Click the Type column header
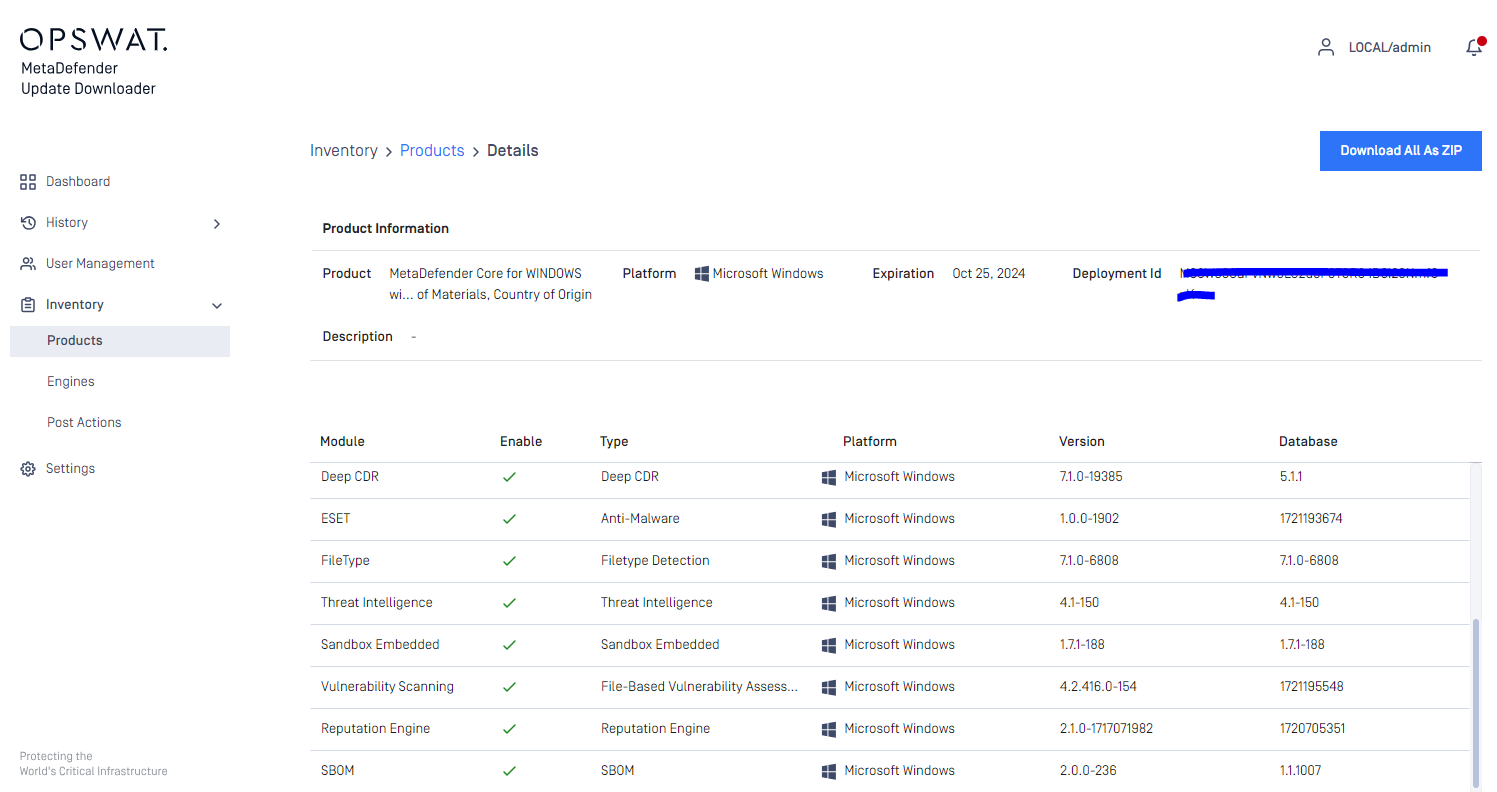This screenshot has height=792, width=1497. [614, 441]
